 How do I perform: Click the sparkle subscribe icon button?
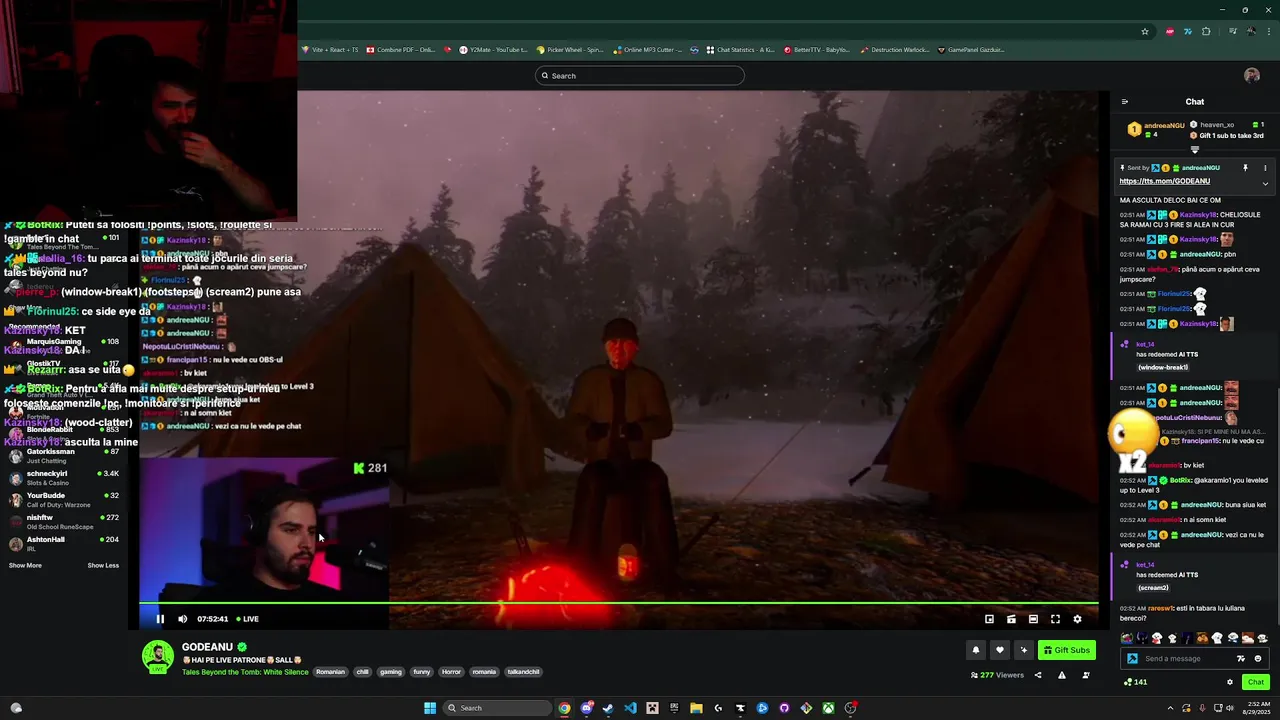pyautogui.click(x=1023, y=650)
